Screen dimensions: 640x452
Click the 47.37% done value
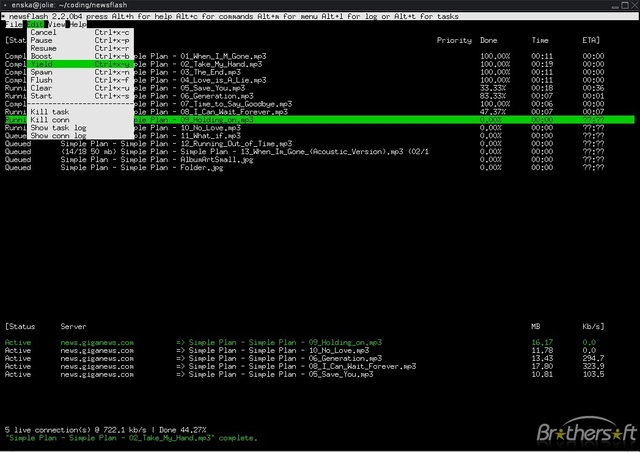point(493,112)
